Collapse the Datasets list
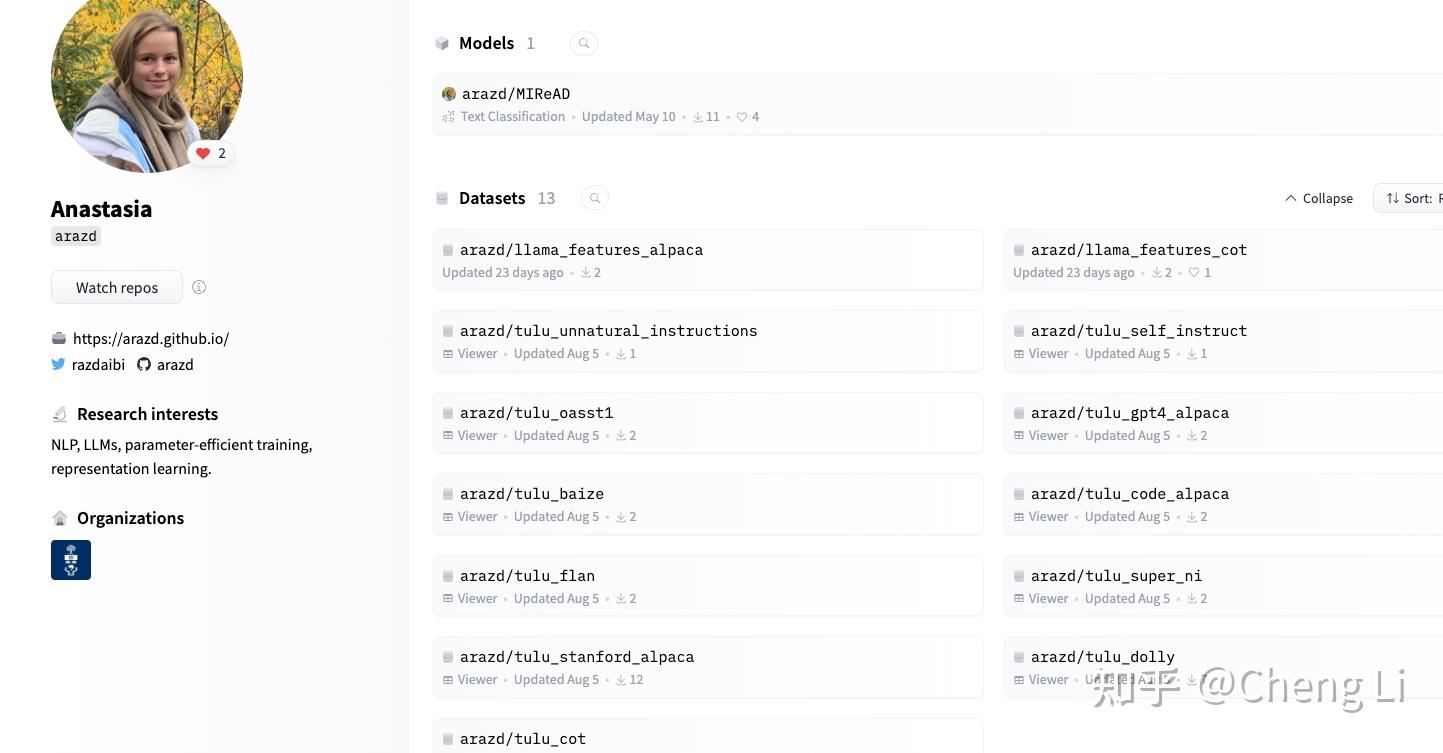 click(1319, 198)
